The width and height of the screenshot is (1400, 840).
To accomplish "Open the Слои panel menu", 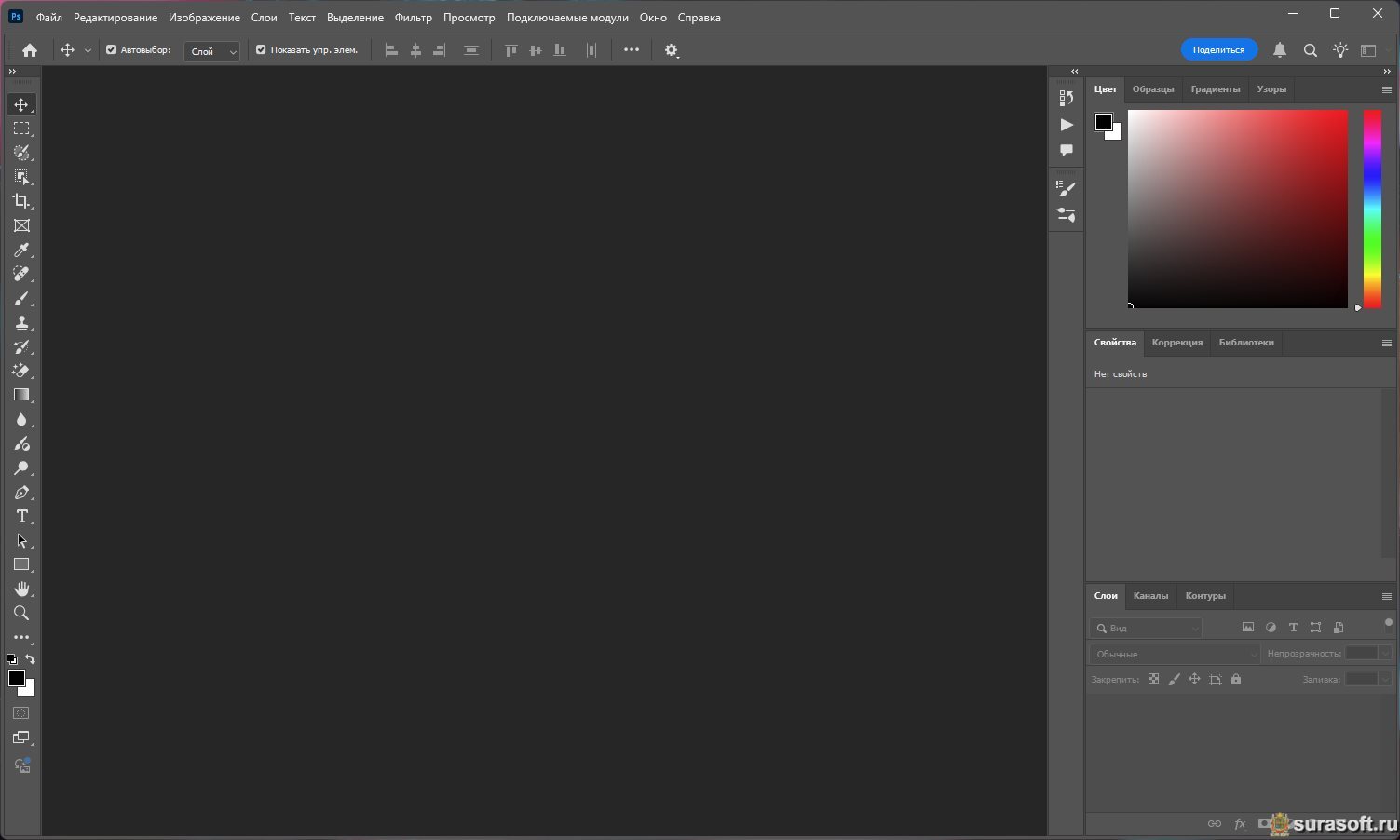I will point(1387,596).
